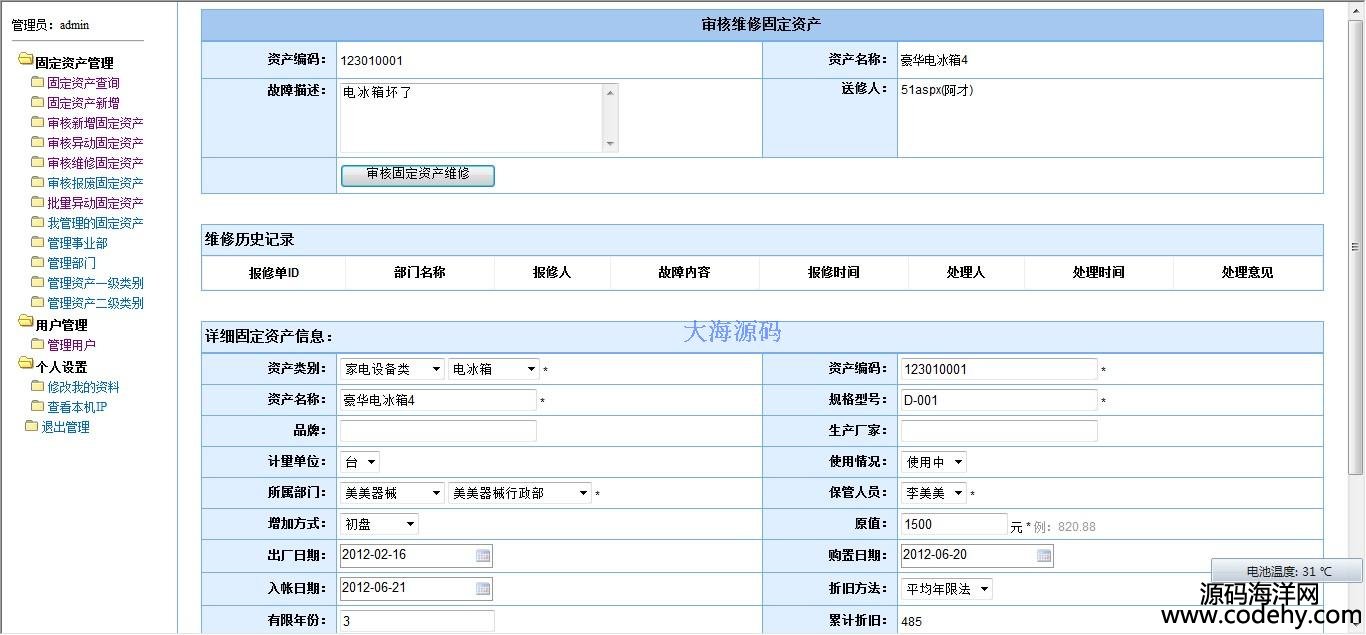Click the 报修单ID column header
This screenshot has height=635, width=1366.
(x=274, y=272)
